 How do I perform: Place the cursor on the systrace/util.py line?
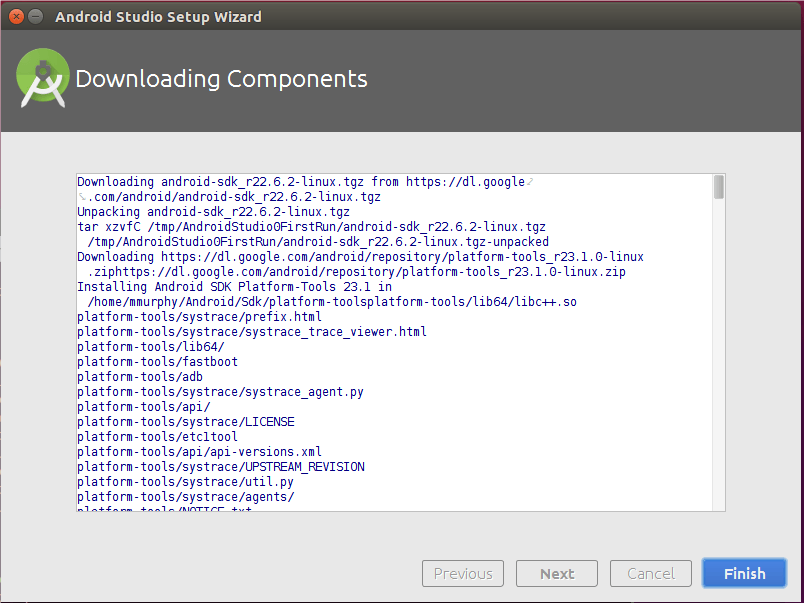[x=185, y=482]
